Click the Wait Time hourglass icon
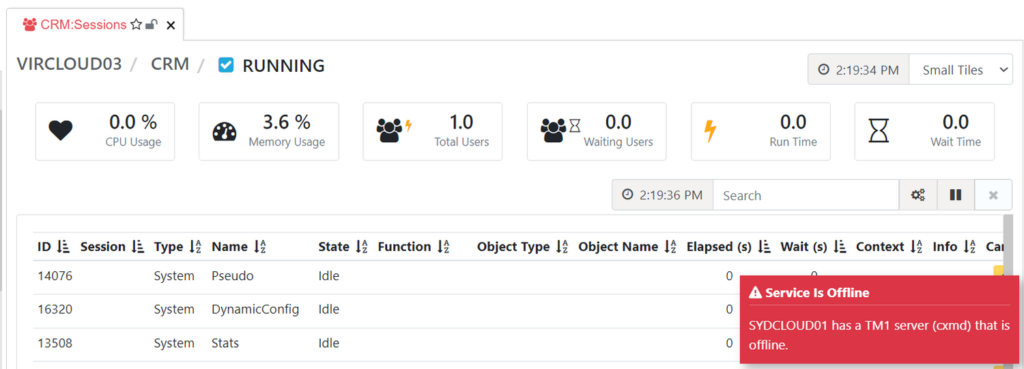1024x369 pixels. click(x=879, y=131)
